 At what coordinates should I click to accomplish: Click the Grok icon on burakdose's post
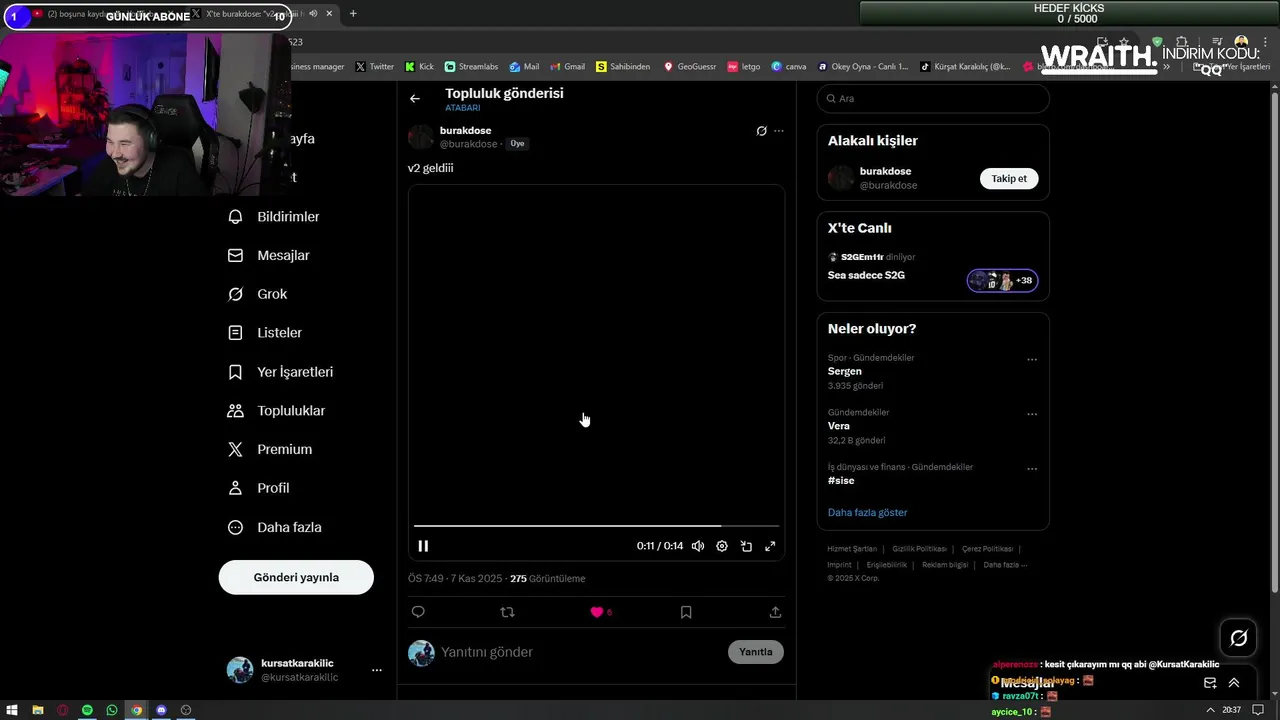coord(761,131)
